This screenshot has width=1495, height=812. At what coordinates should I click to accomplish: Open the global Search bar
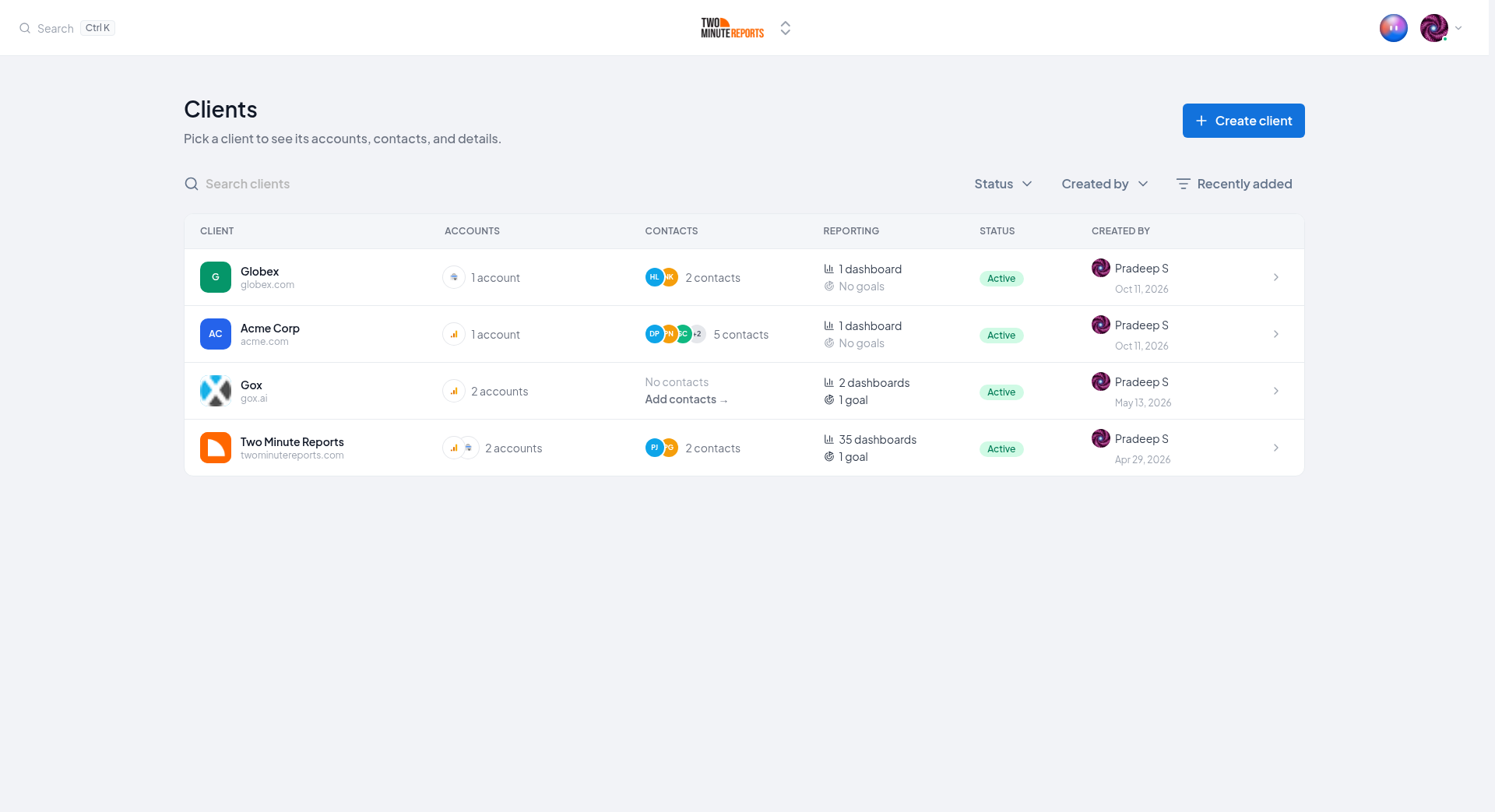pos(67,28)
